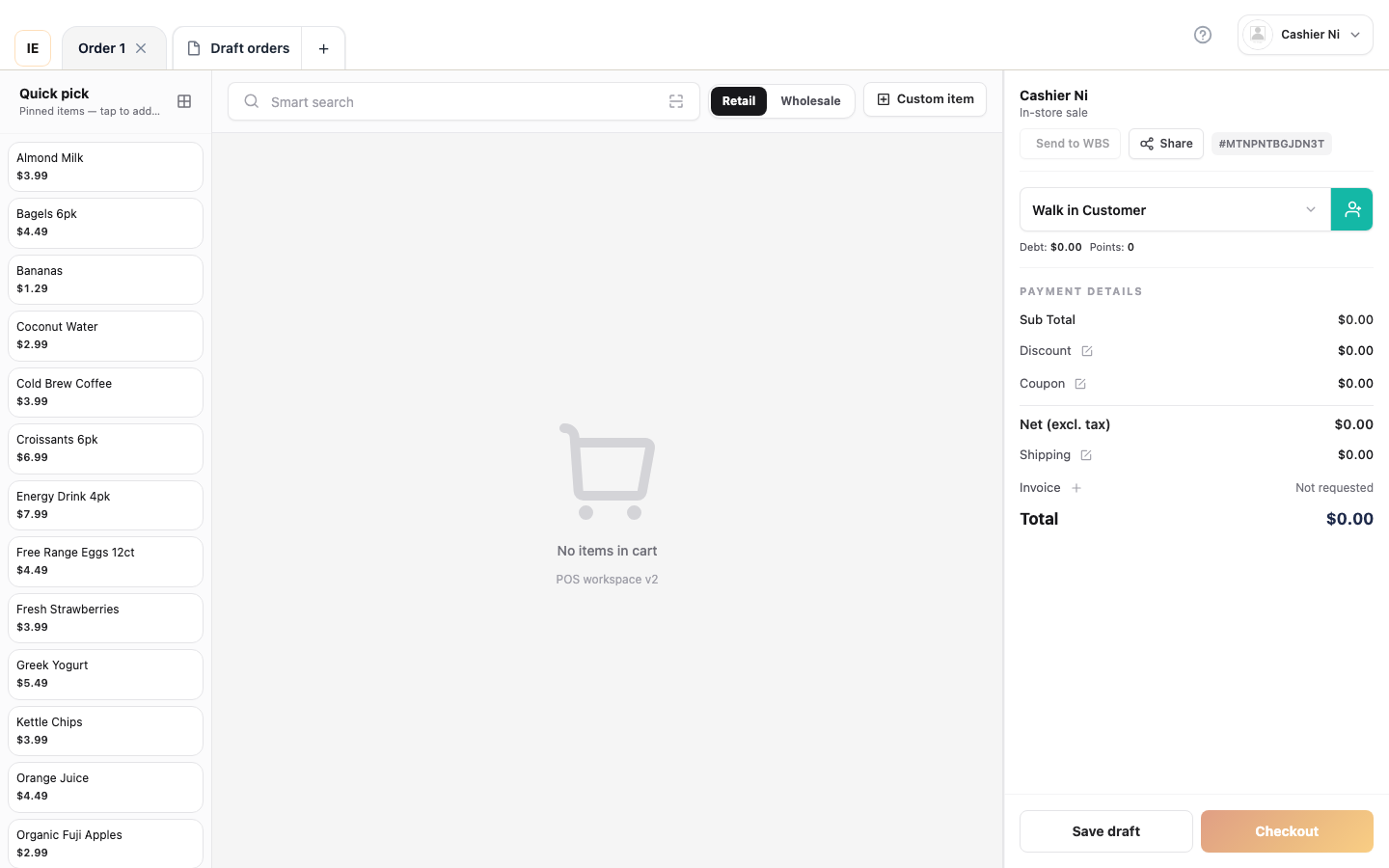
Task: Add Organic Fuji Apples to cart
Action: (x=105, y=844)
